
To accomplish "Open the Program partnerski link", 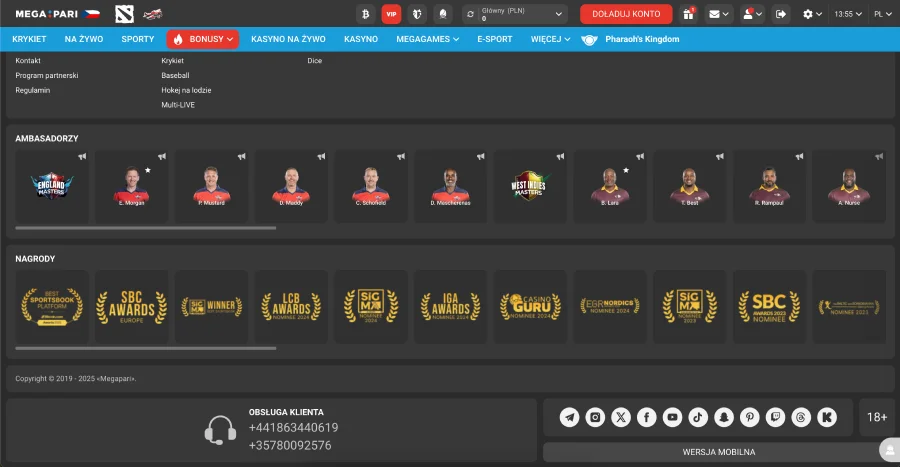I will (47, 75).
